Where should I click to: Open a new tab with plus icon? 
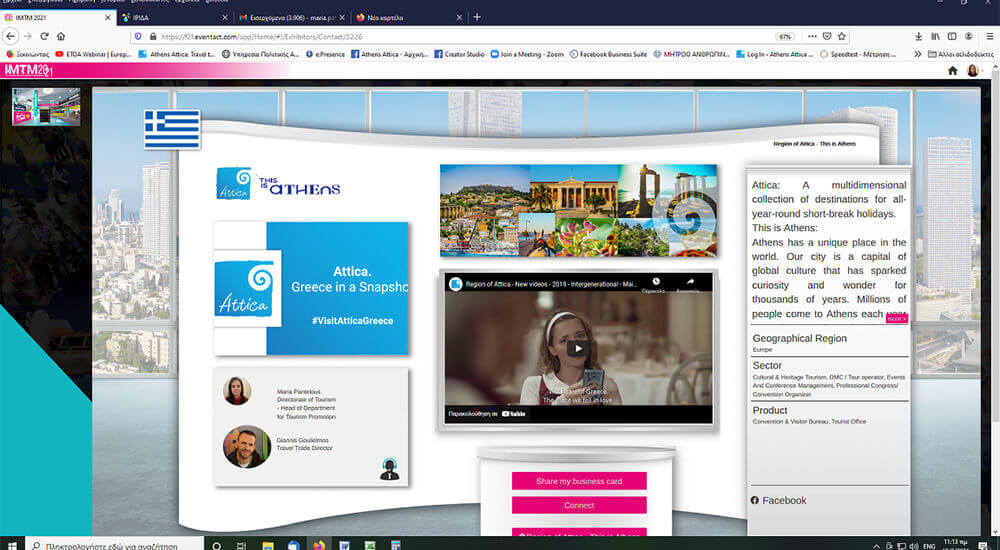[x=477, y=17]
